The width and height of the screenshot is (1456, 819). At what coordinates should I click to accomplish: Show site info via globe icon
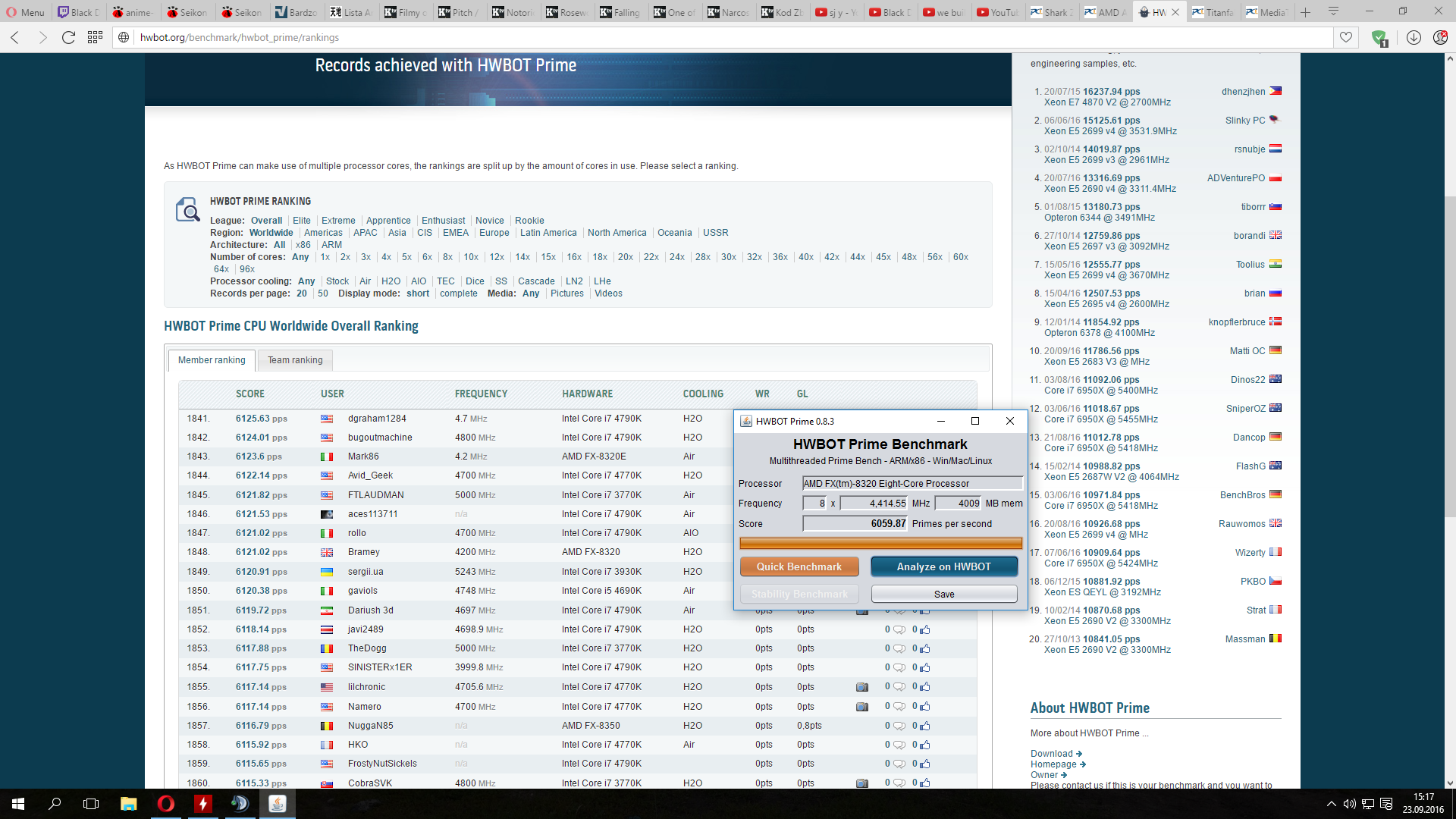point(124,37)
